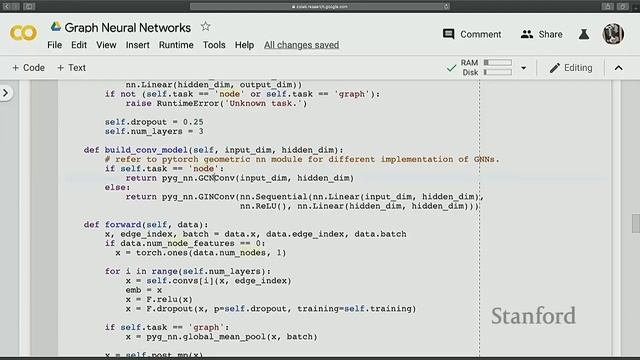Screen dimensions: 640x360
Task: Open the RAM/Disk runtime dropdown arrow
Action: [x=523, y=68]
